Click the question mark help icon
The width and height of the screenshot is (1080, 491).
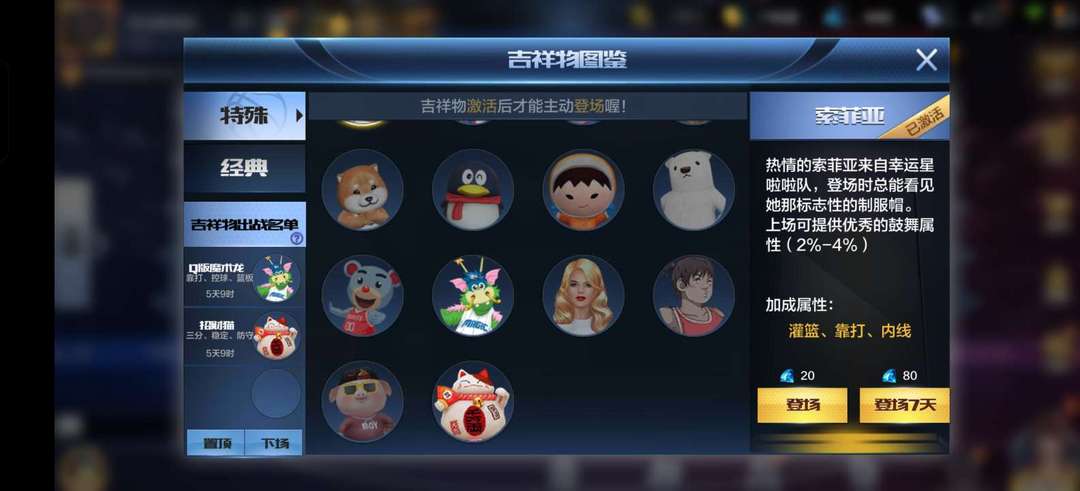click(297, 238)
